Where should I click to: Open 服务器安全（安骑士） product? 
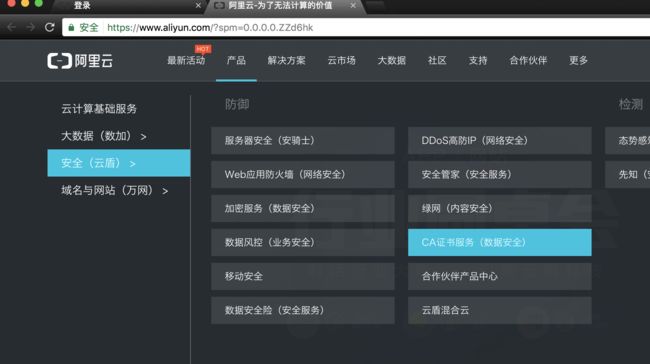pos(303,141)
